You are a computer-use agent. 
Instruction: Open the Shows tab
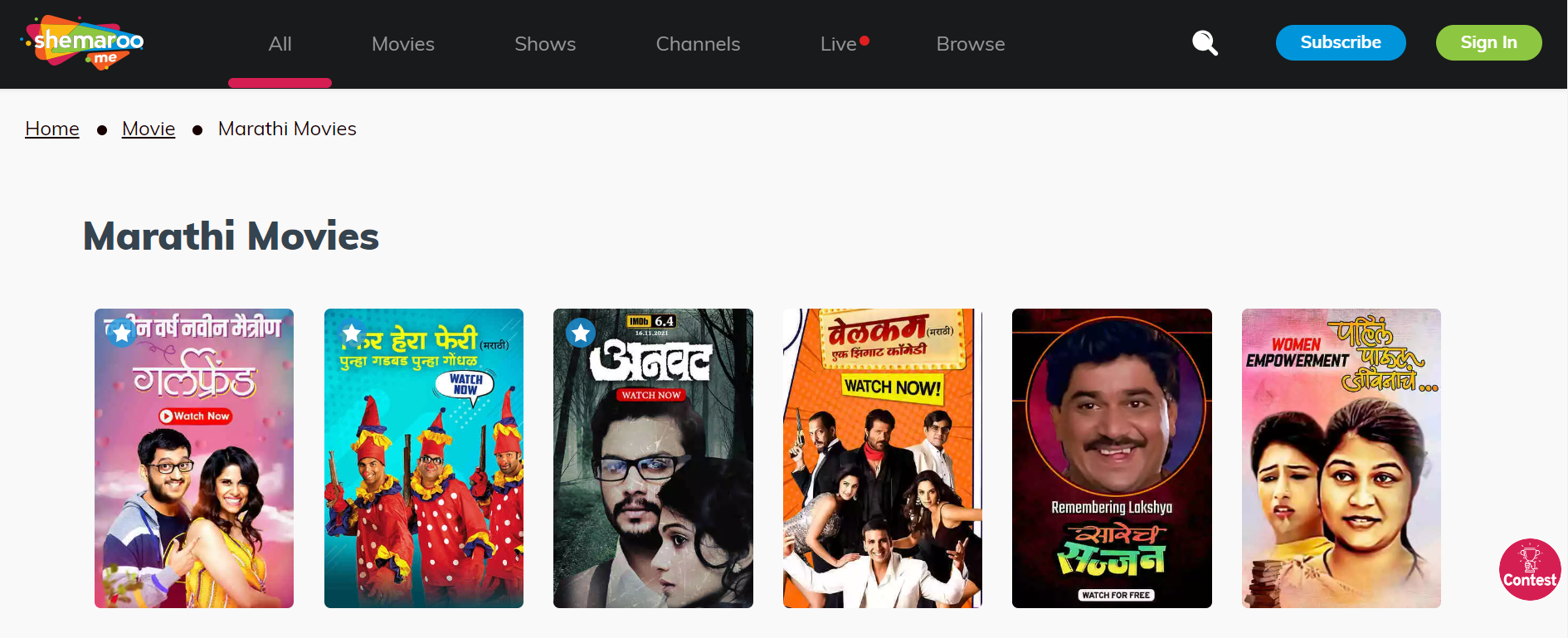[x=545, y=44]
